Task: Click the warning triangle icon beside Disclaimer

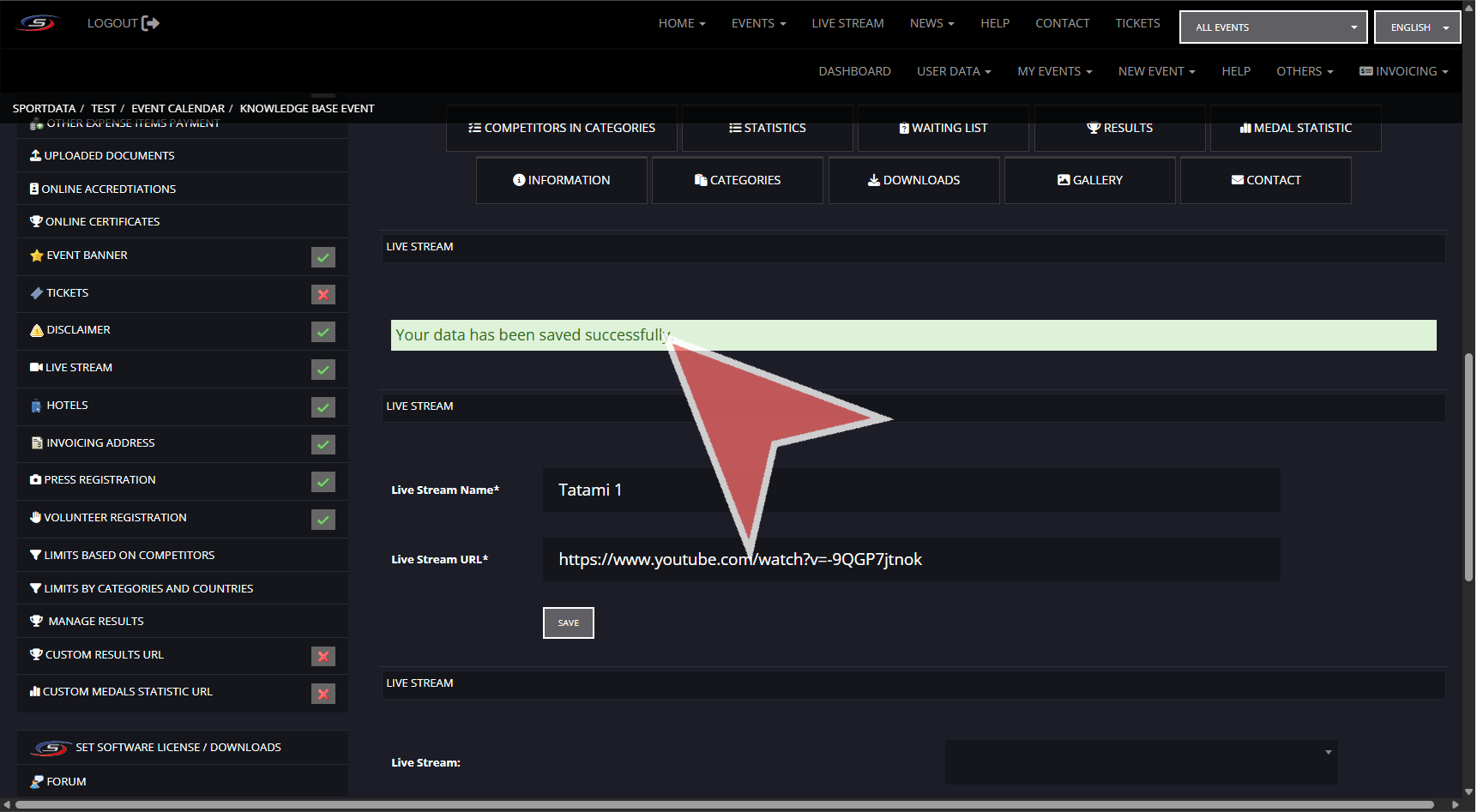Action: click(x=36, y=330)
